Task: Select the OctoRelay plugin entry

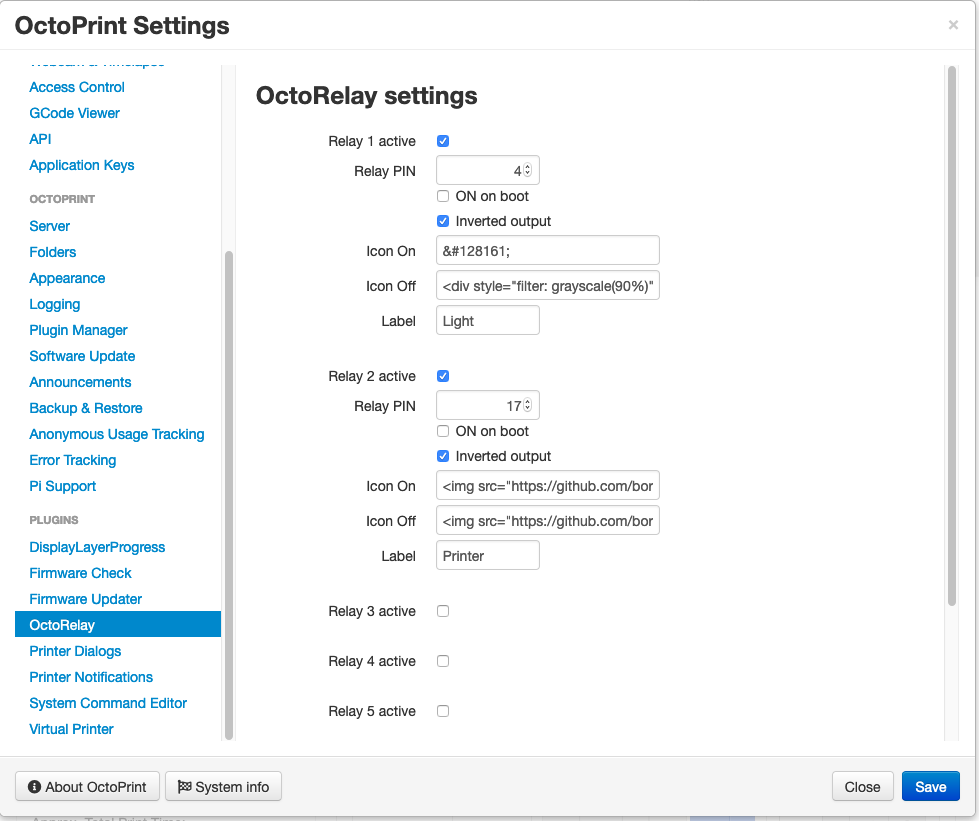Action: [118, 624]
